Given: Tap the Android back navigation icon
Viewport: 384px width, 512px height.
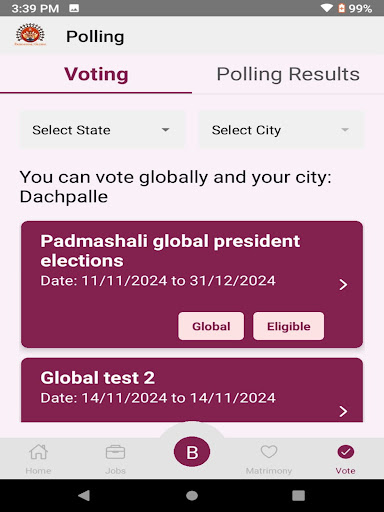Looking at the screenshot, I should coord(84,495).
